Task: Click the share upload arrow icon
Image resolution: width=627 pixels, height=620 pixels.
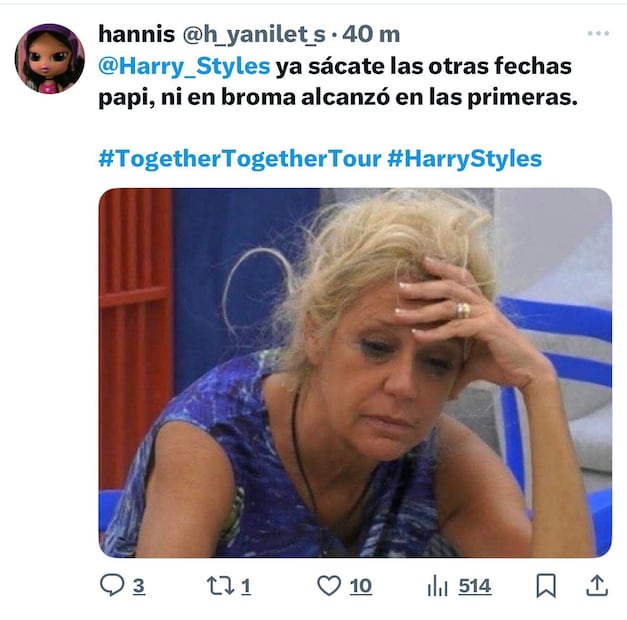Action: (x=597, y=586)
